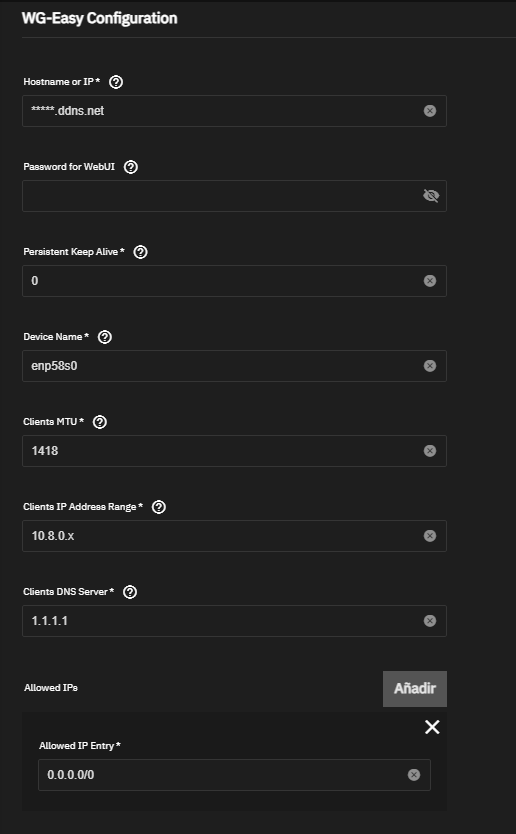
Task: Clear the 1.1.1.1 DNS server value
Action: point(430,621)
